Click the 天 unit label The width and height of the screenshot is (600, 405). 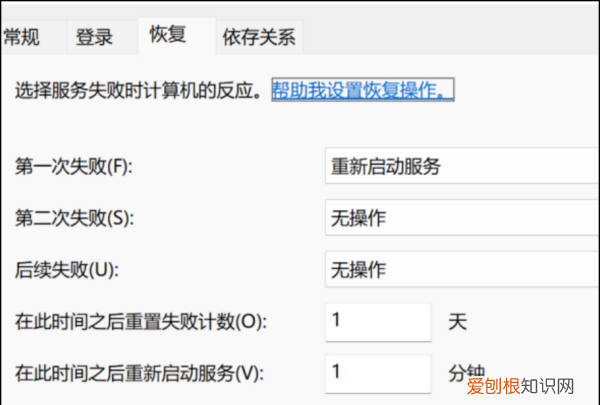coord(457,322)
